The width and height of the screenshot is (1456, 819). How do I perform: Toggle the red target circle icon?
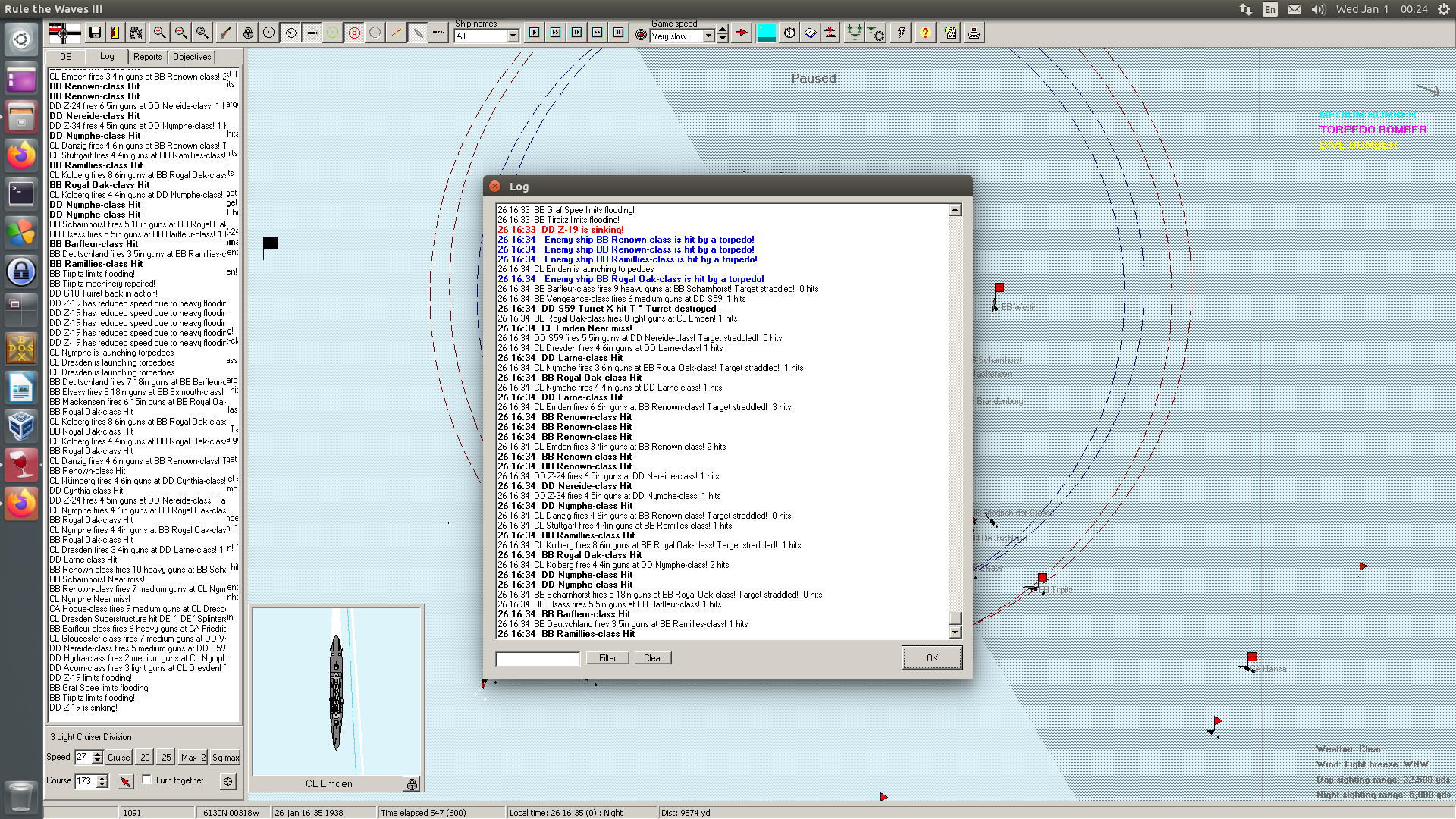[354, 33]
